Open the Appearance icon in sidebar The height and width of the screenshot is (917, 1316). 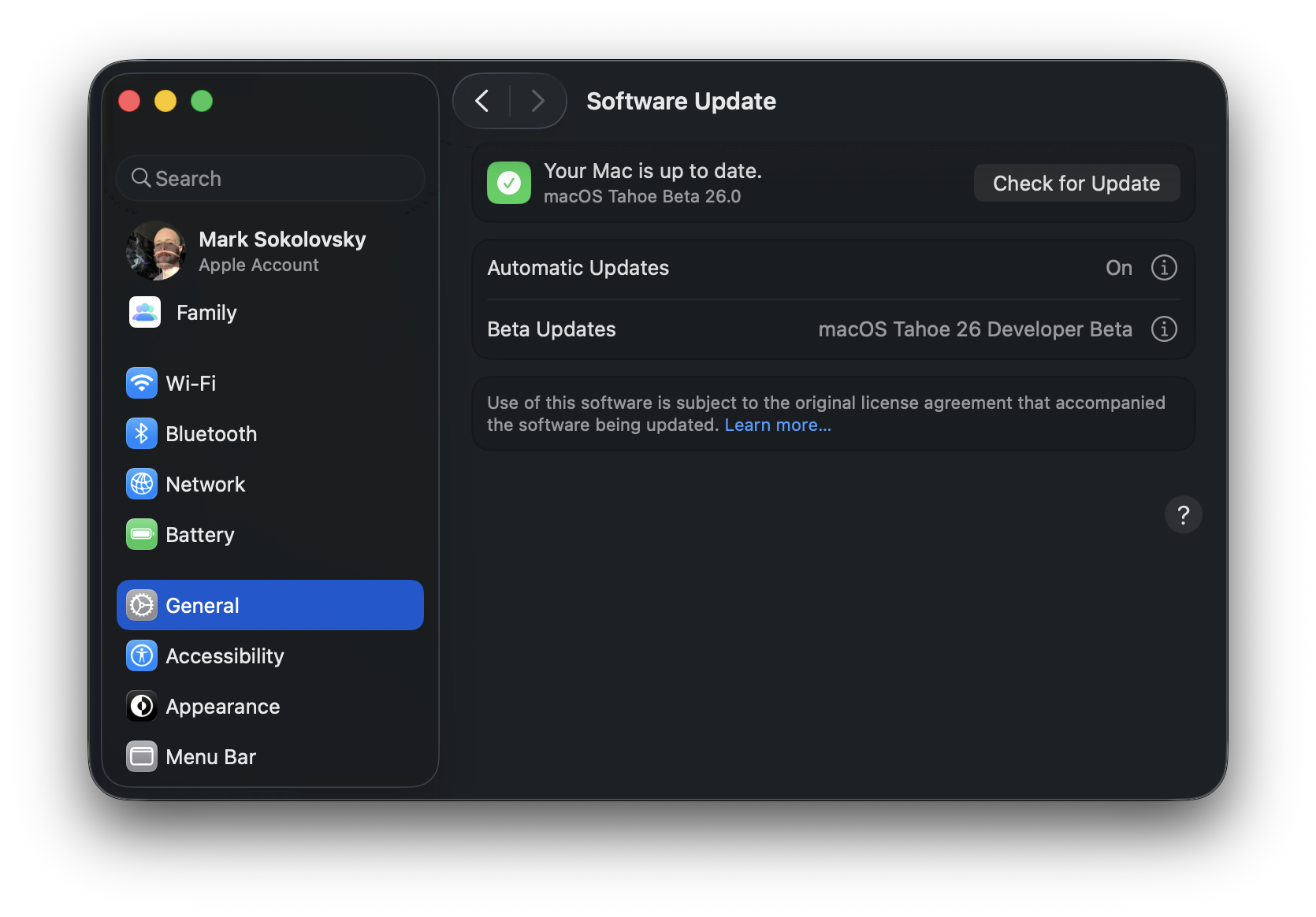coord(142,707)
